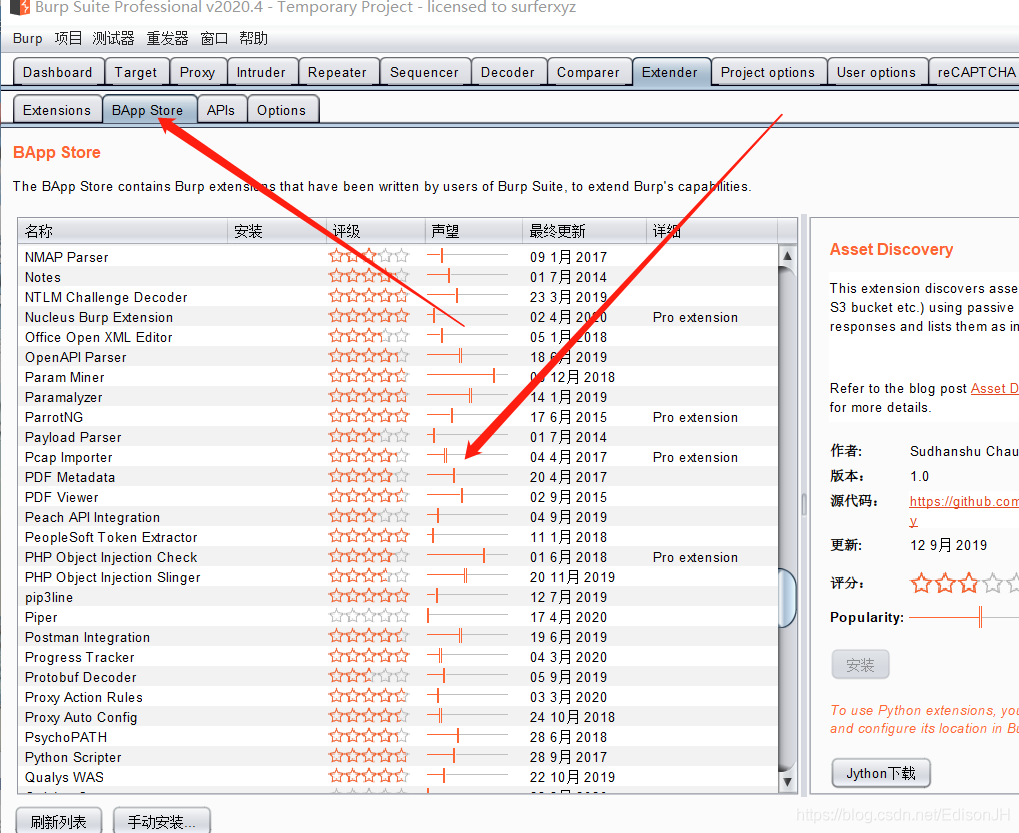Switch to the Repeater tab

click(x=337, y=71)
